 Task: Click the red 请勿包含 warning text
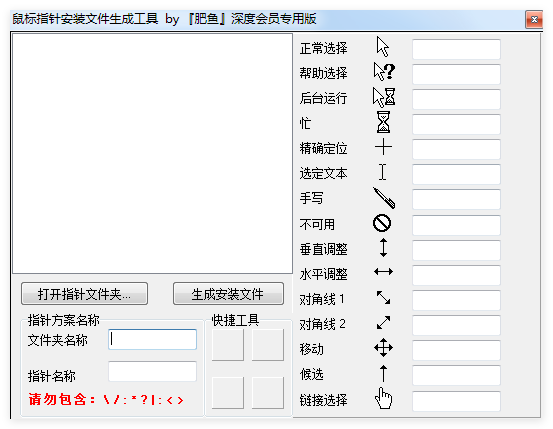[x=106, y=400]
